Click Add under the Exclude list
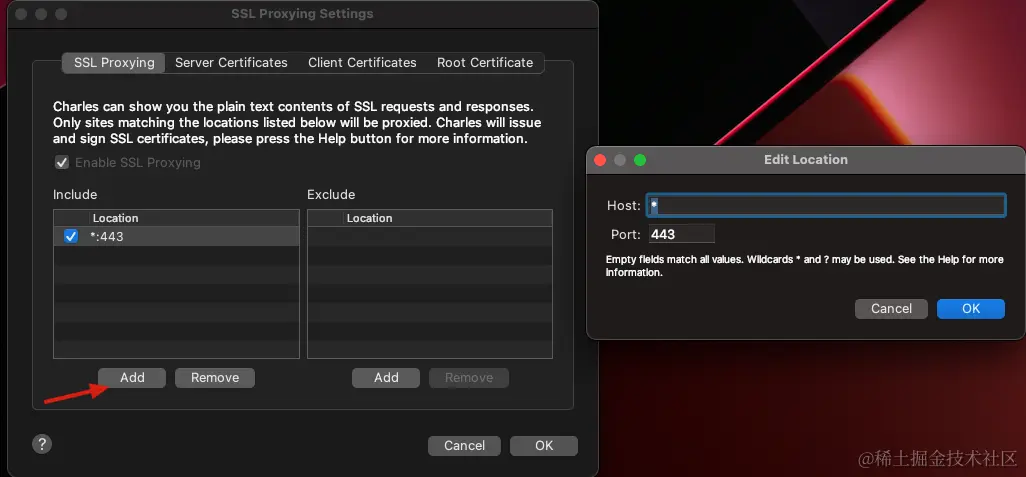1026x477 pixels. click(386, 378)
